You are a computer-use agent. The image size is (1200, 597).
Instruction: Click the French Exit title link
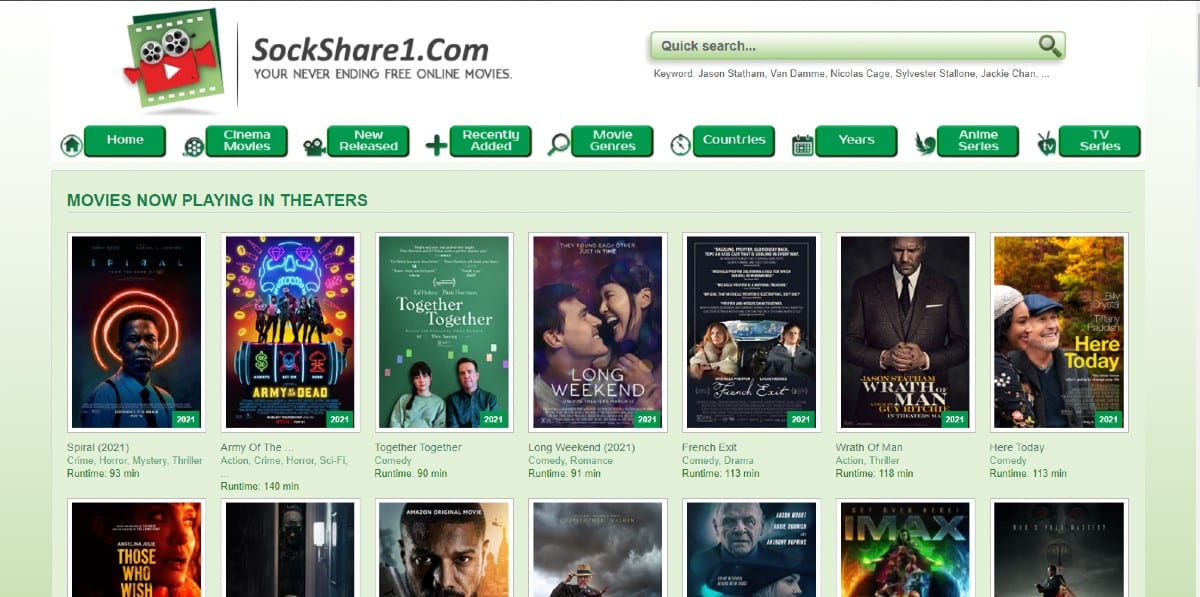pyautogui.click(x=710, y=447)
